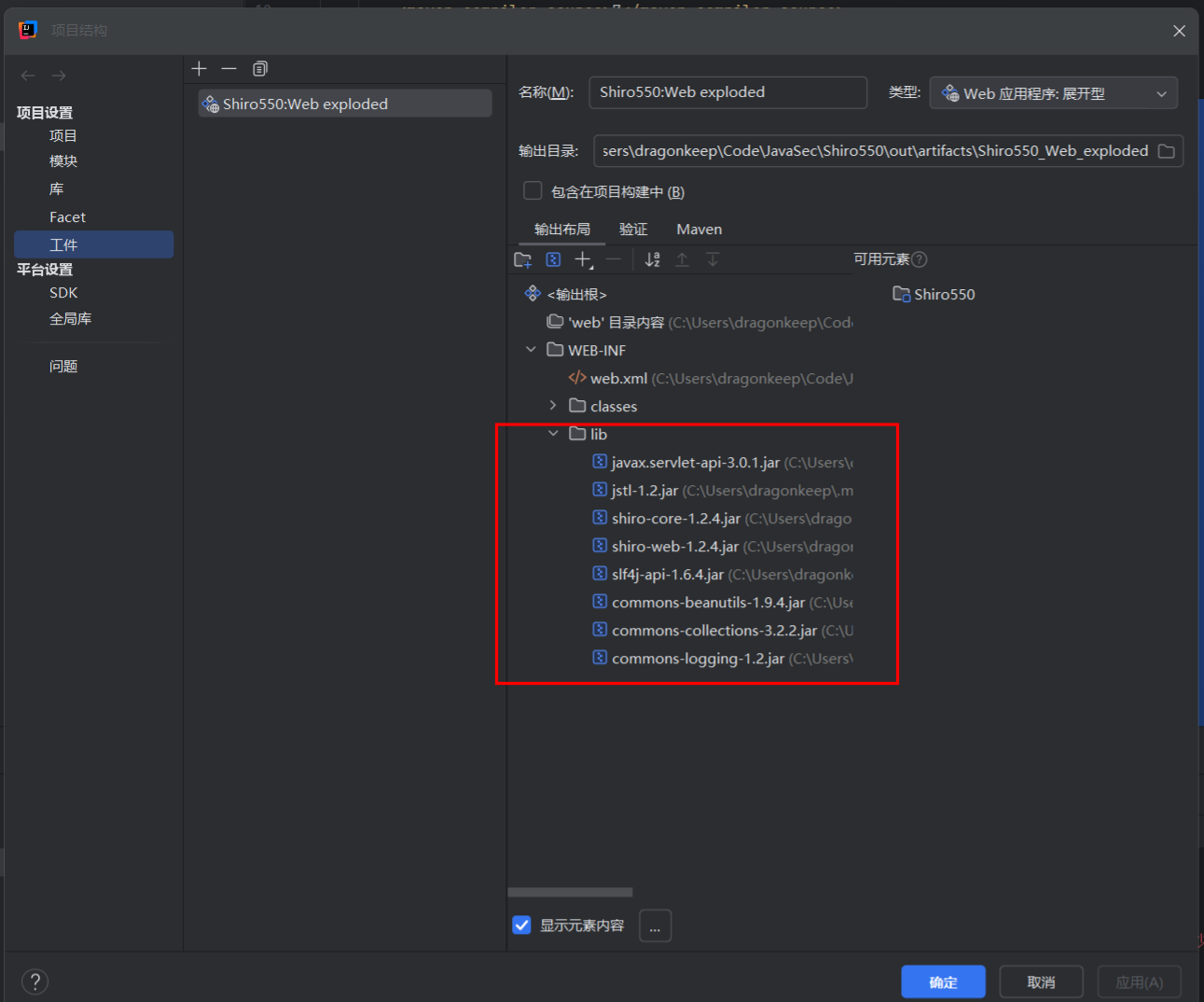Click the create directory icon in layout toolbar
Image resolution: width=1204 pixels, height=1002 pixels.
pyautogui.click(x=523, y=260)
